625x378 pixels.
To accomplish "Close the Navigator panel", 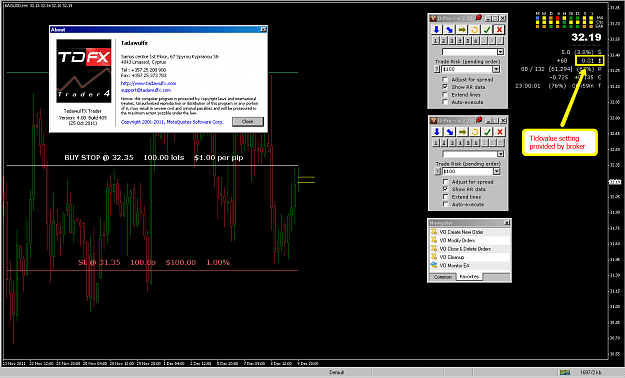I will [x=507, y=223].
